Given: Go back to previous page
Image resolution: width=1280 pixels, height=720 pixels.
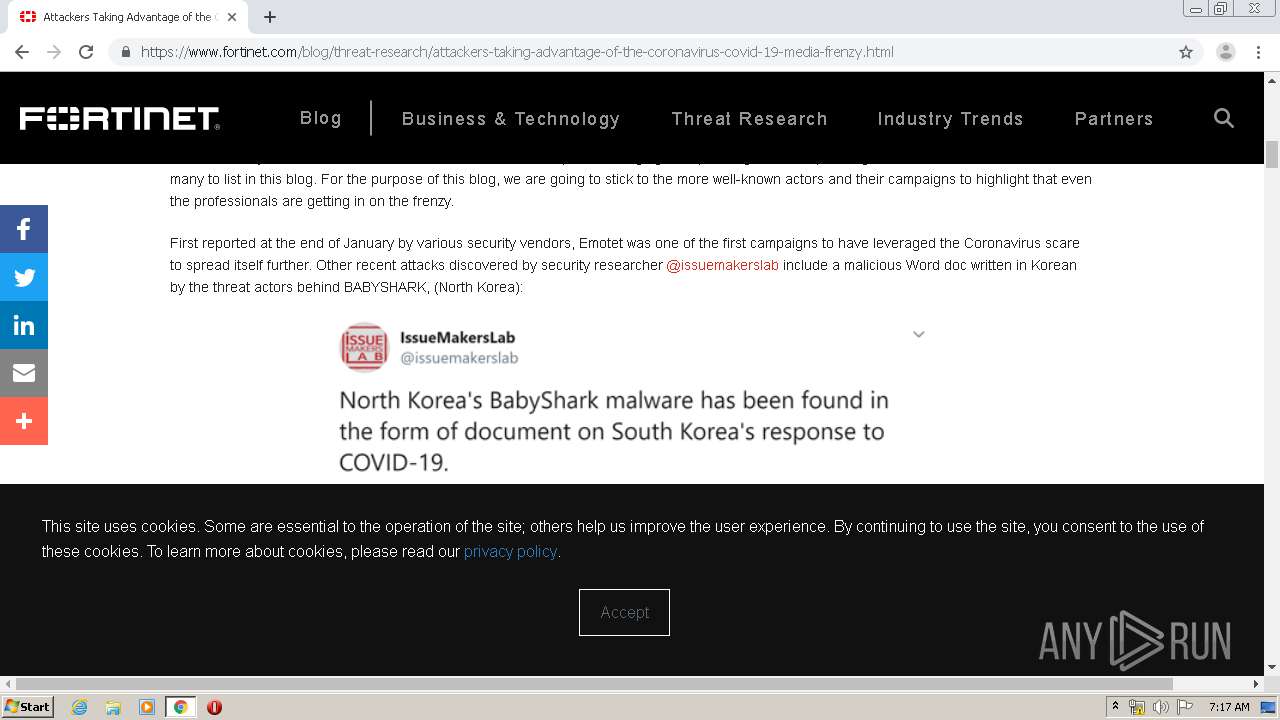Looking at the screenshot, I should pos(22,52).
